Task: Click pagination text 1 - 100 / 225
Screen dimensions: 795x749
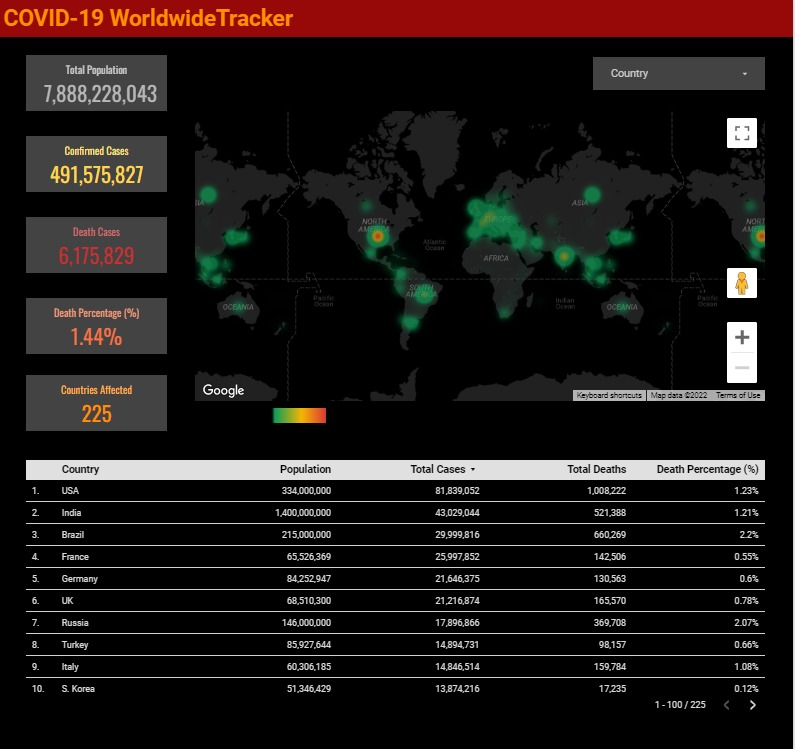Action: [x=680, y=705]
